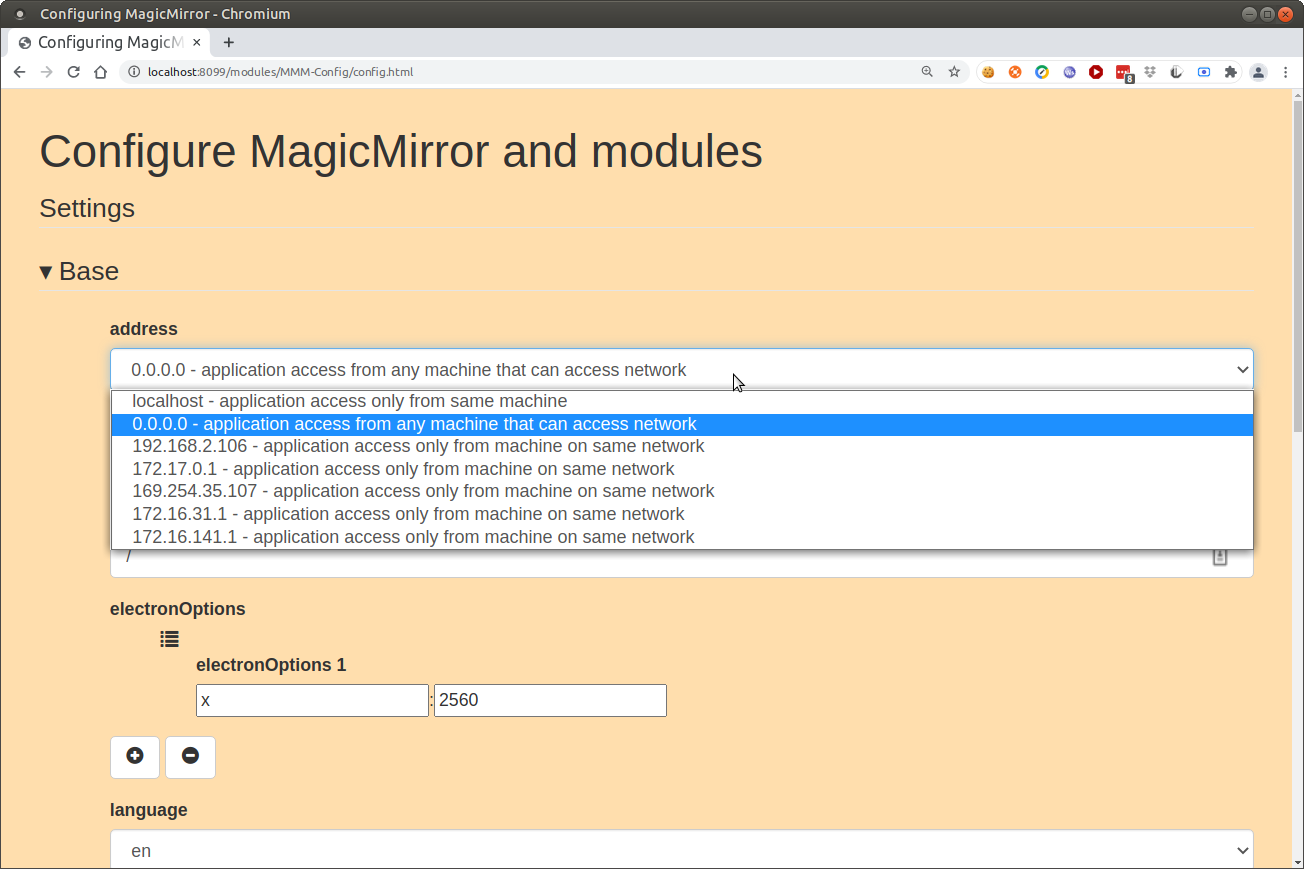The height and width of the screenshot is (869, 1304).
Task: Click the 'Settings' subheading
Action: (87, 208)
